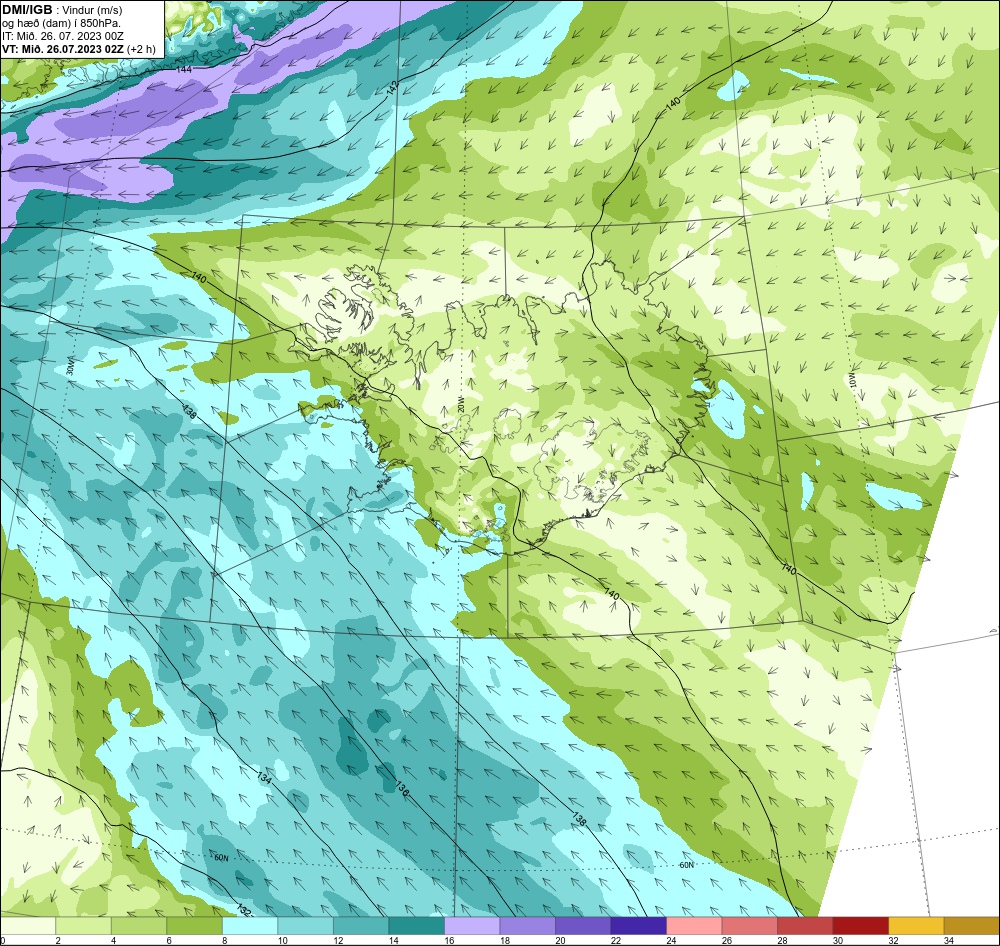Pick the 28–30 m/s red legend swatch

[805, 925]
